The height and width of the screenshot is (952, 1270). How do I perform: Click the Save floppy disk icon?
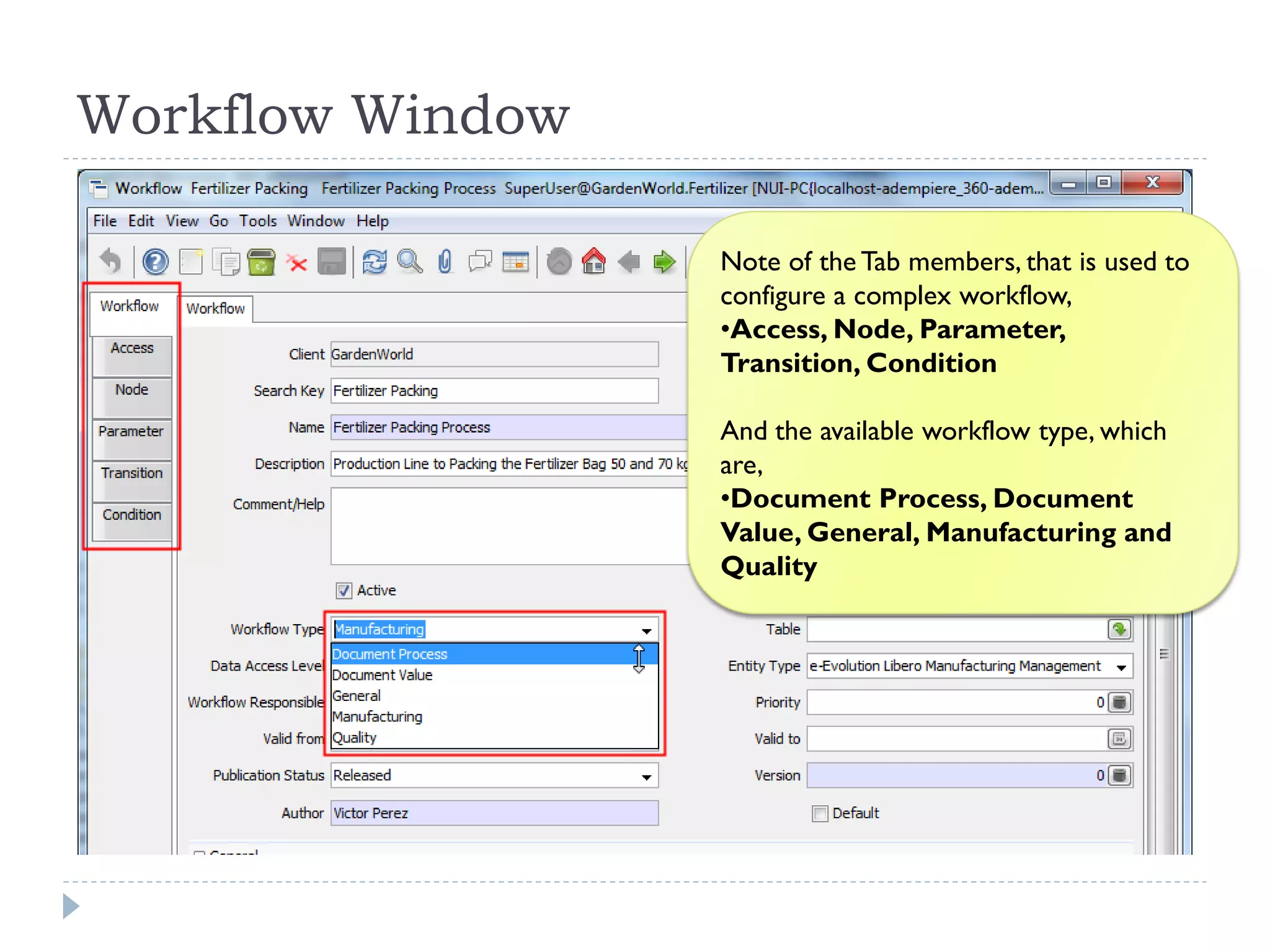point(332,262)
